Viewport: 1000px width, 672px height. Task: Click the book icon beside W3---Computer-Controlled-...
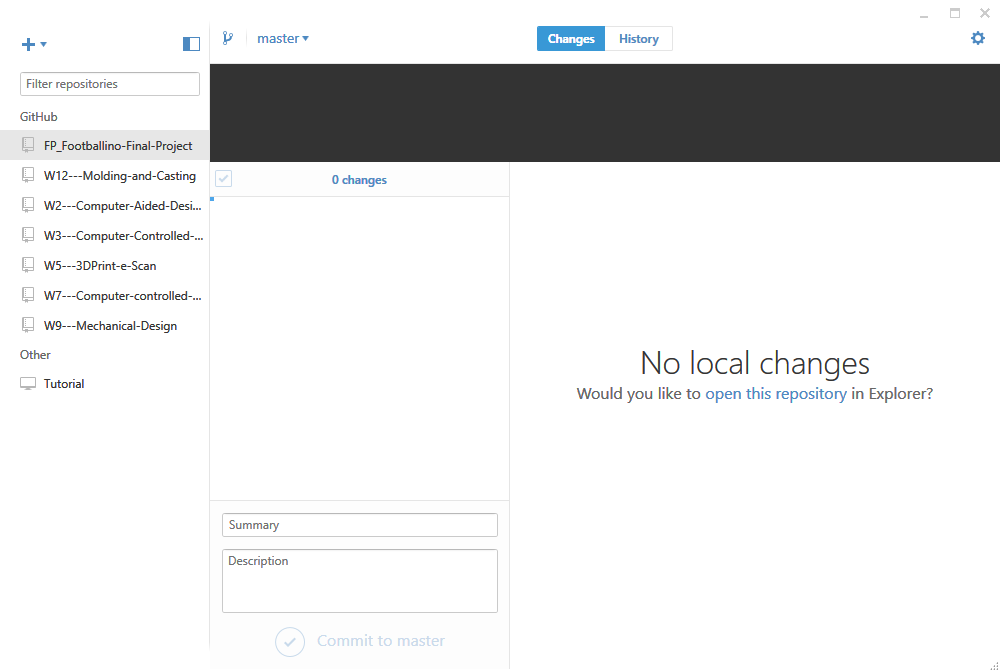(x=28, y=235)
